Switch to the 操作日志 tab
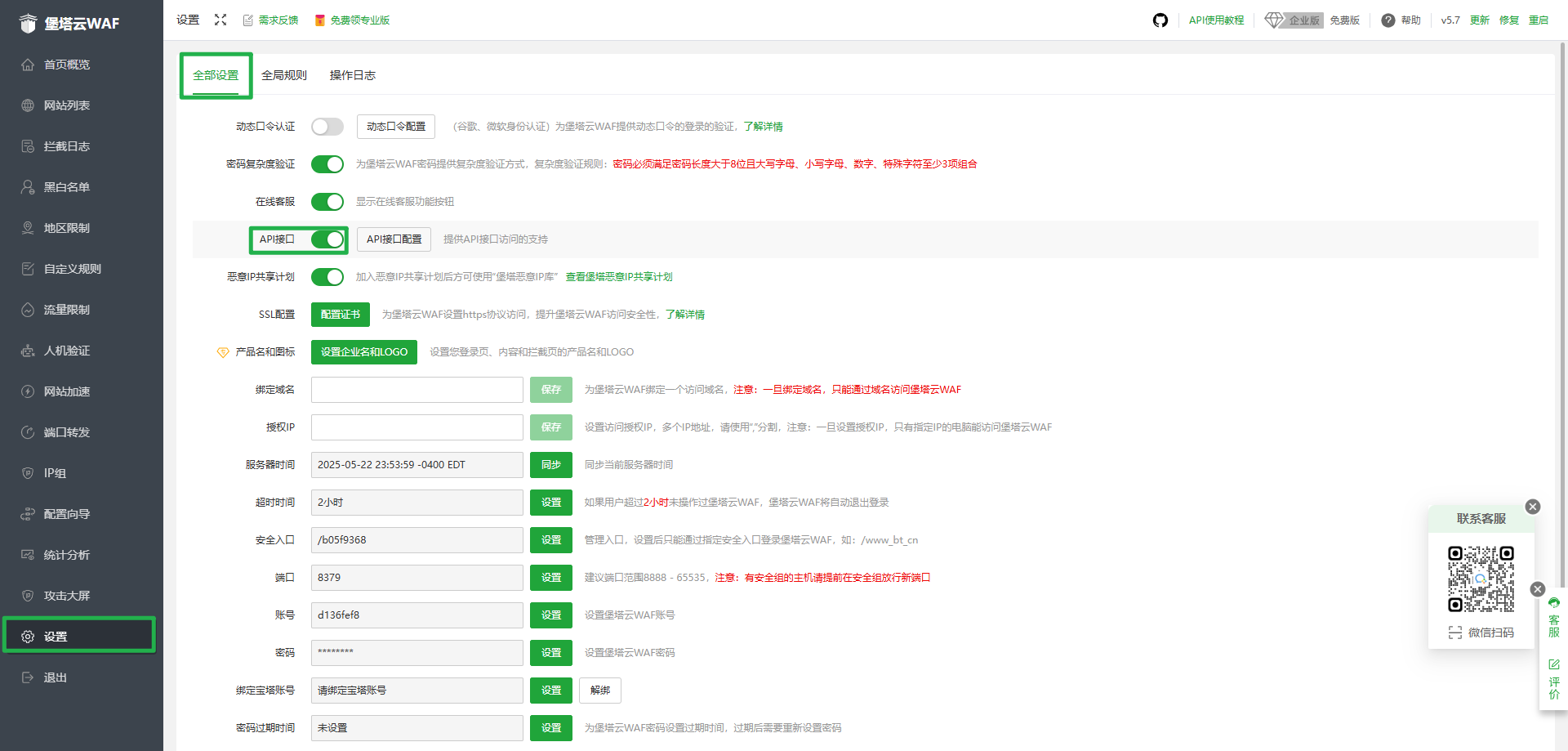 353,75
